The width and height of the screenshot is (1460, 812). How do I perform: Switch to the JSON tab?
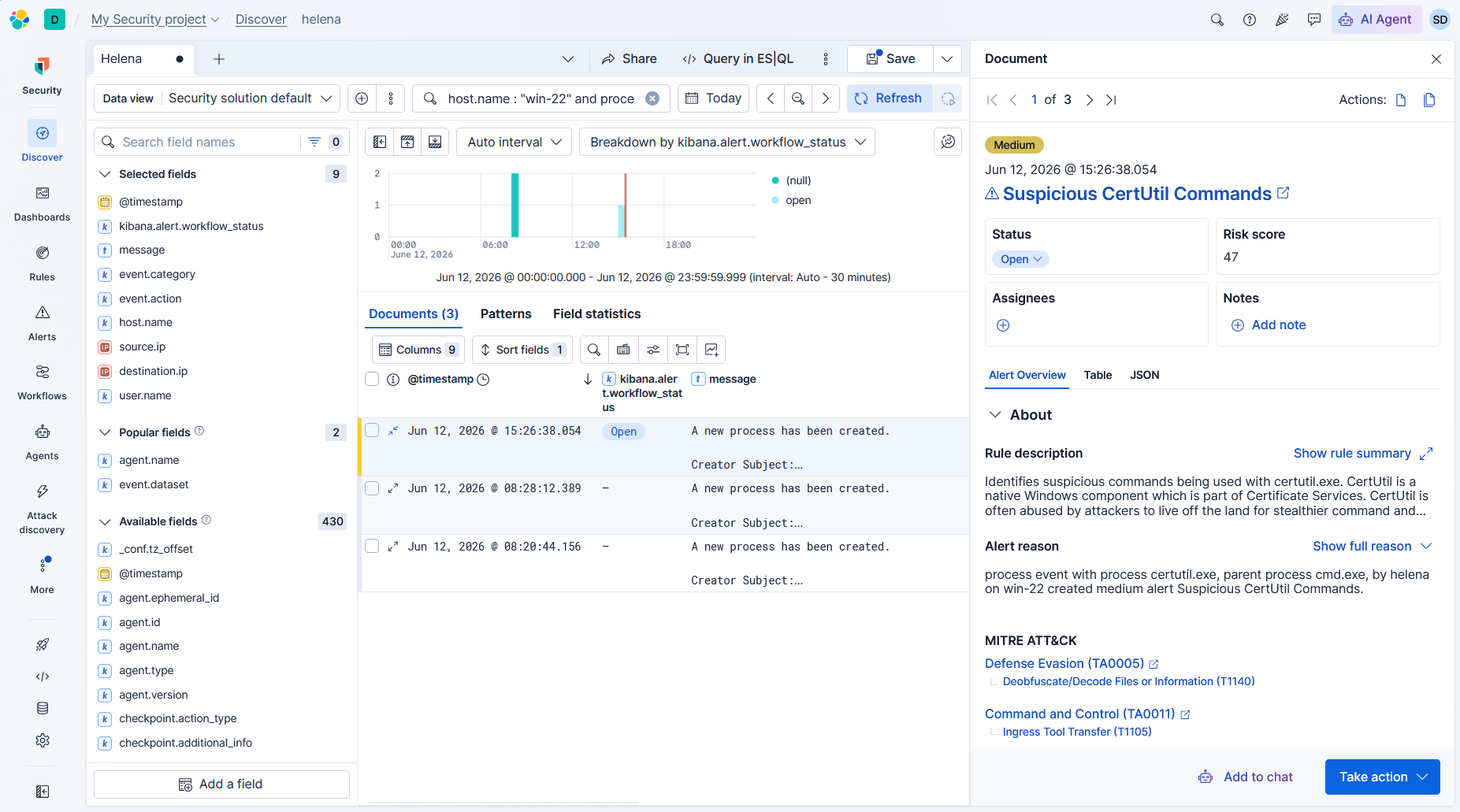[1144, 375]
